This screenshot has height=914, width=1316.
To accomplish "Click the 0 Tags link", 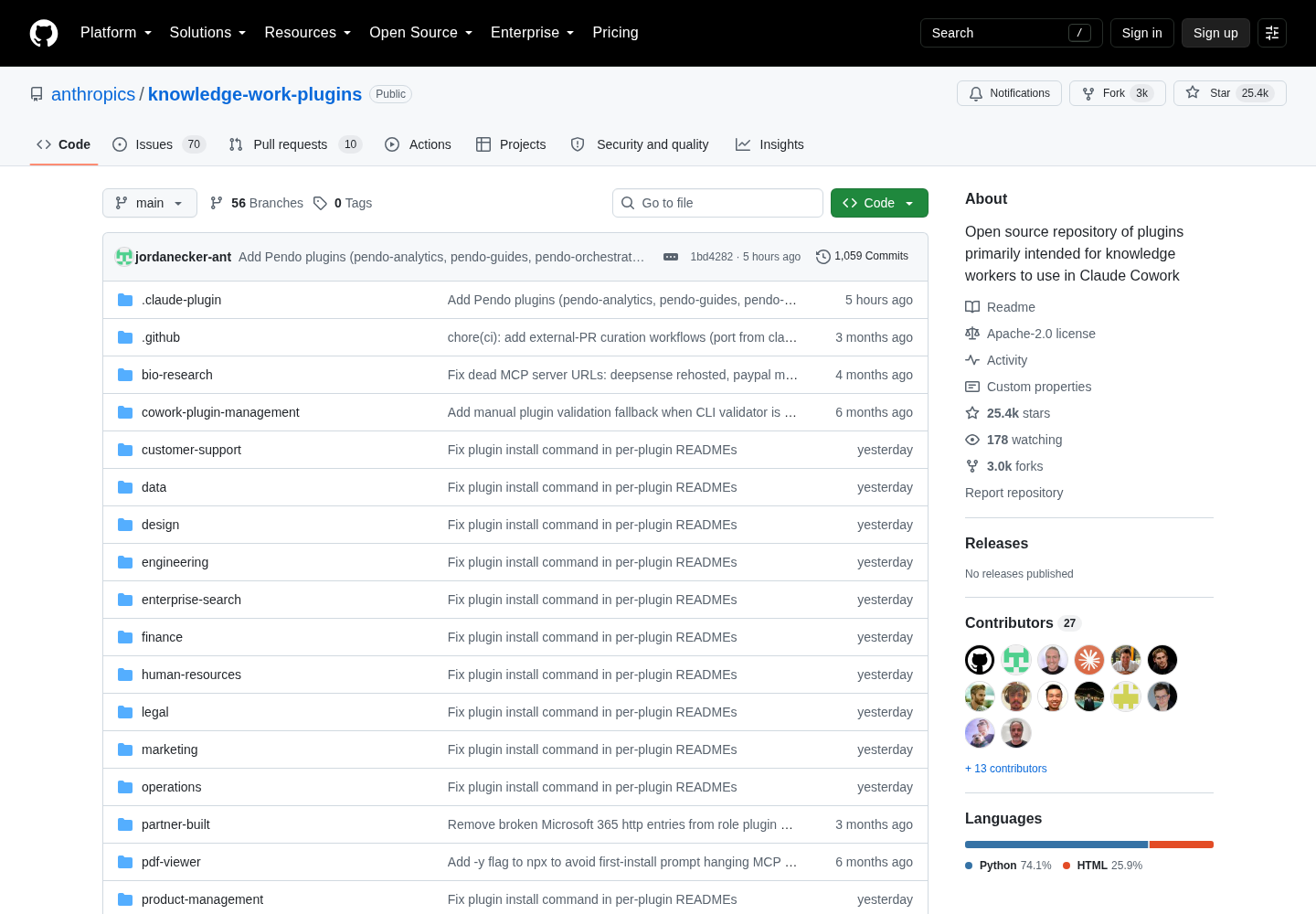I will coord(343,203).
